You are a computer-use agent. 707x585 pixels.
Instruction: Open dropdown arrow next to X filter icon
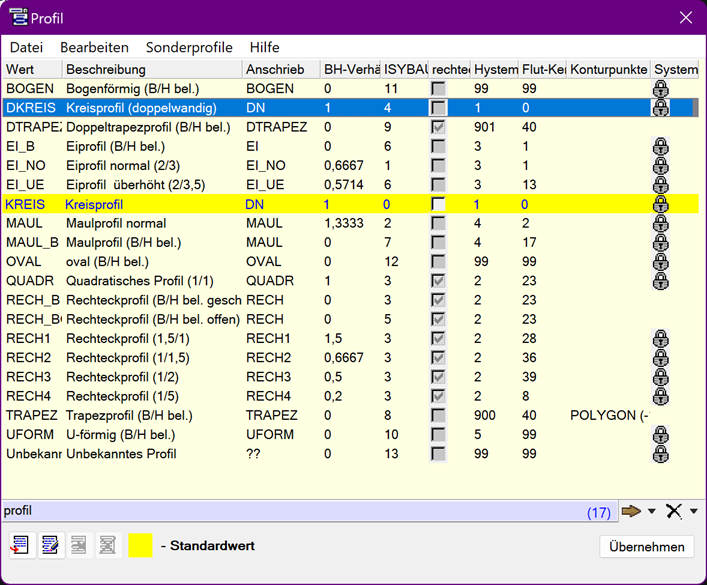point(694,512)
